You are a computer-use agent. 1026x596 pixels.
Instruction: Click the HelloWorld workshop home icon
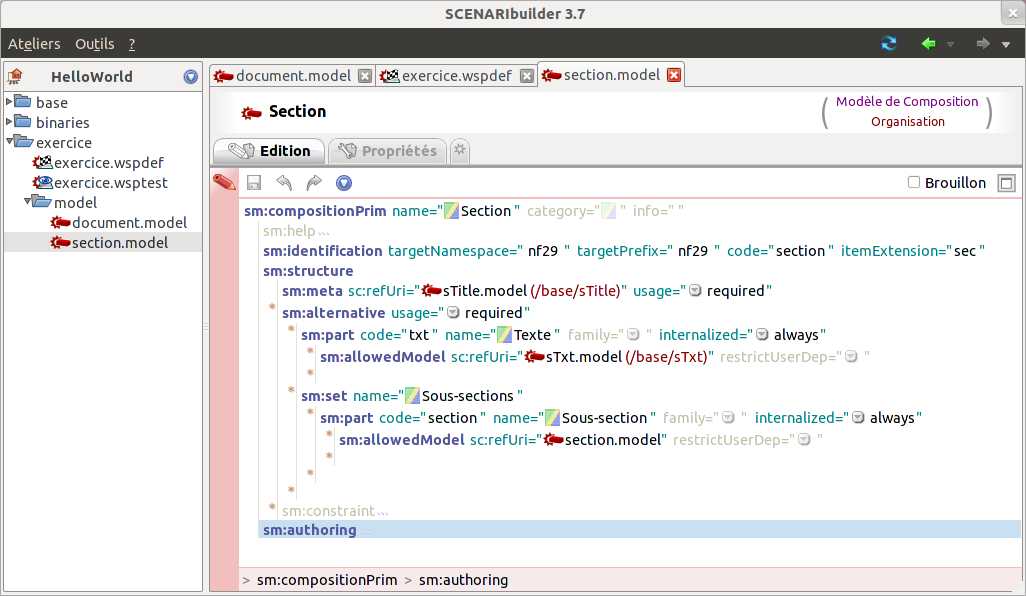[15, 77]
